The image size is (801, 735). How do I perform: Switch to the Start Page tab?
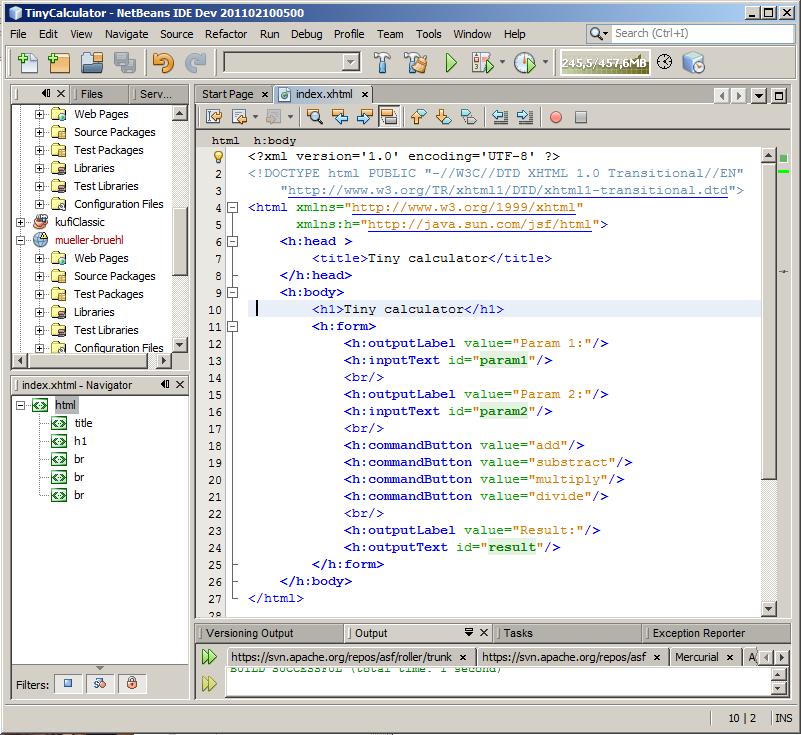(227, 94)
